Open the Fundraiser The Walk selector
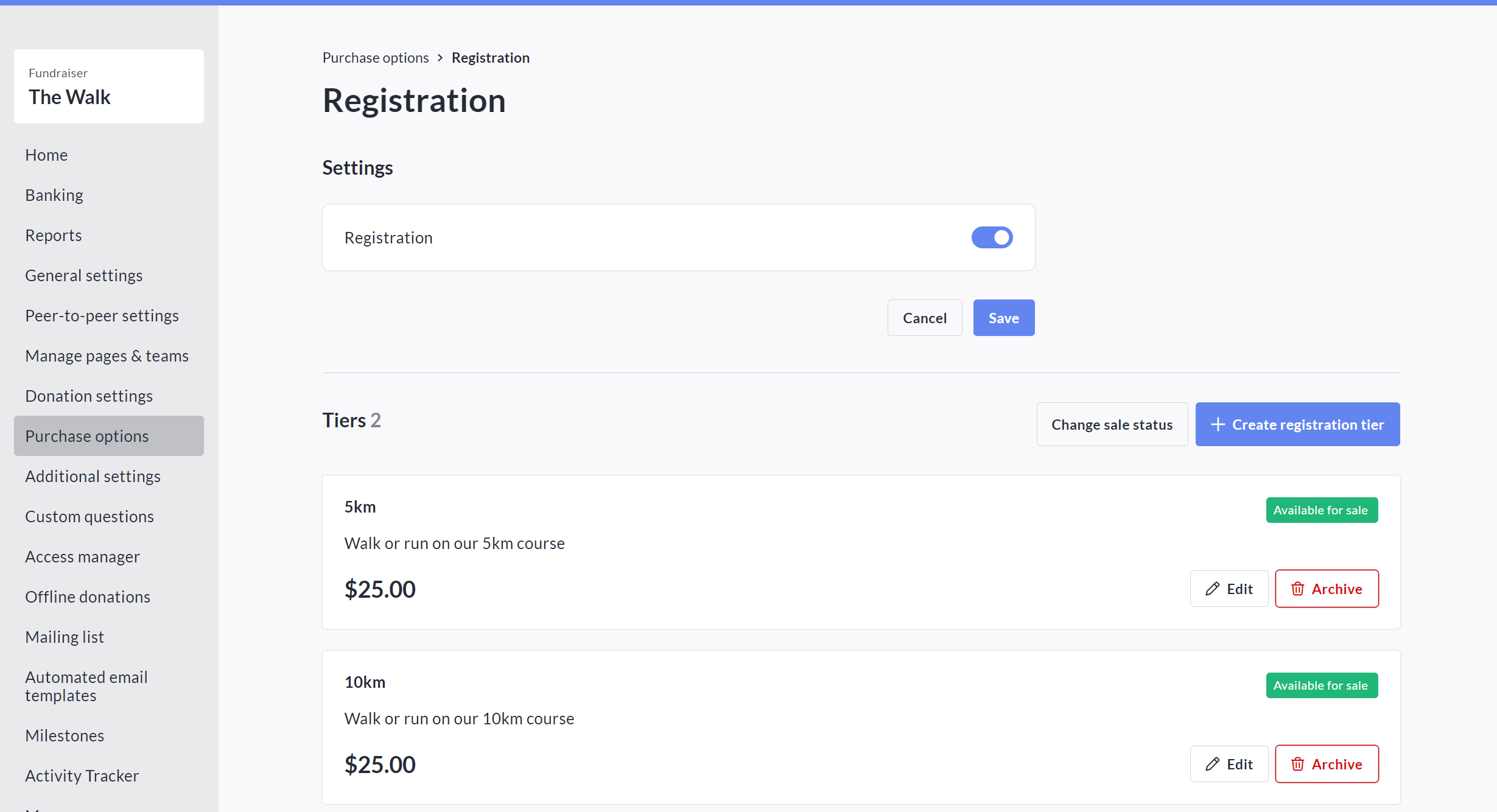 (109, 86)
